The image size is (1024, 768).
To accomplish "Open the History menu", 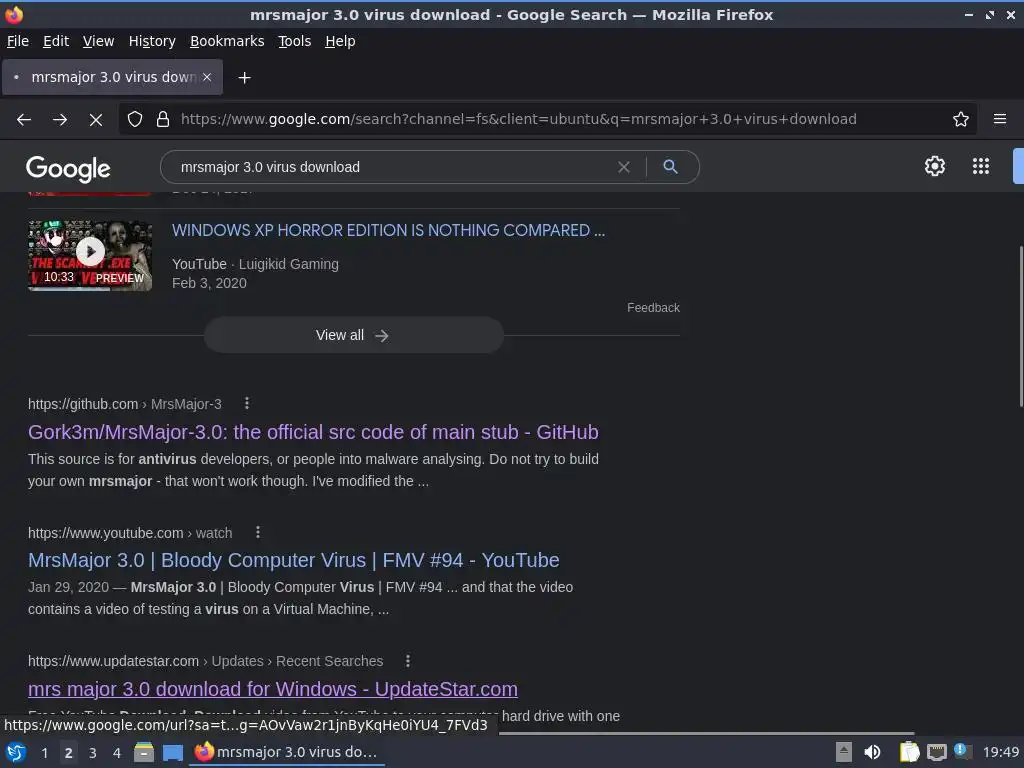I will click(x=152, y=41).
